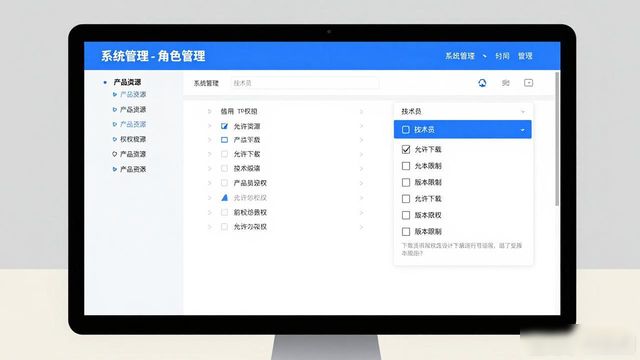
Task: Enable the 产品员授权 checkbox
Action: pyautogui.click(x=224, y=183)
